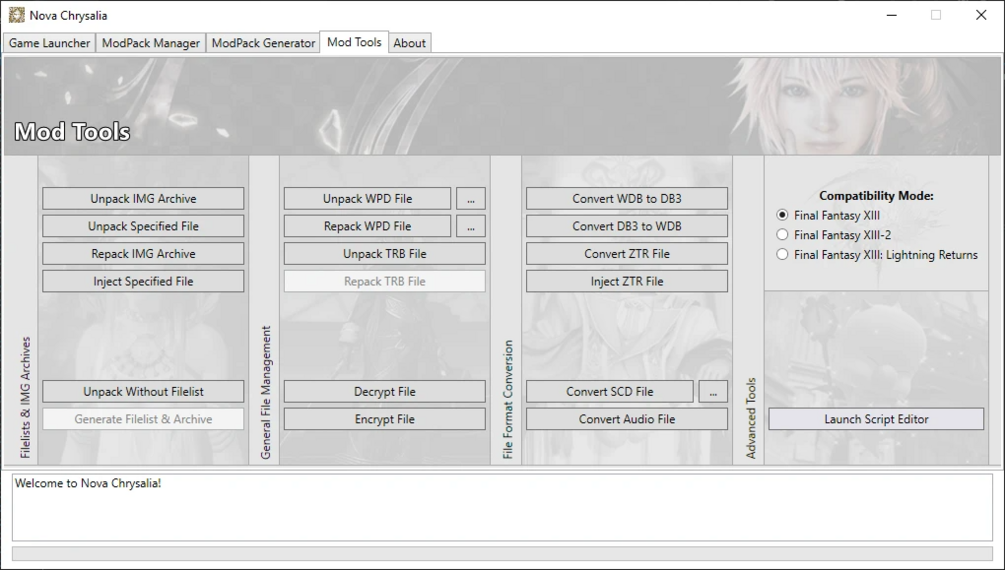Click Unpack Without Filelist button
The height and width of the screenshot is (570, 1005).
point(143,392)
